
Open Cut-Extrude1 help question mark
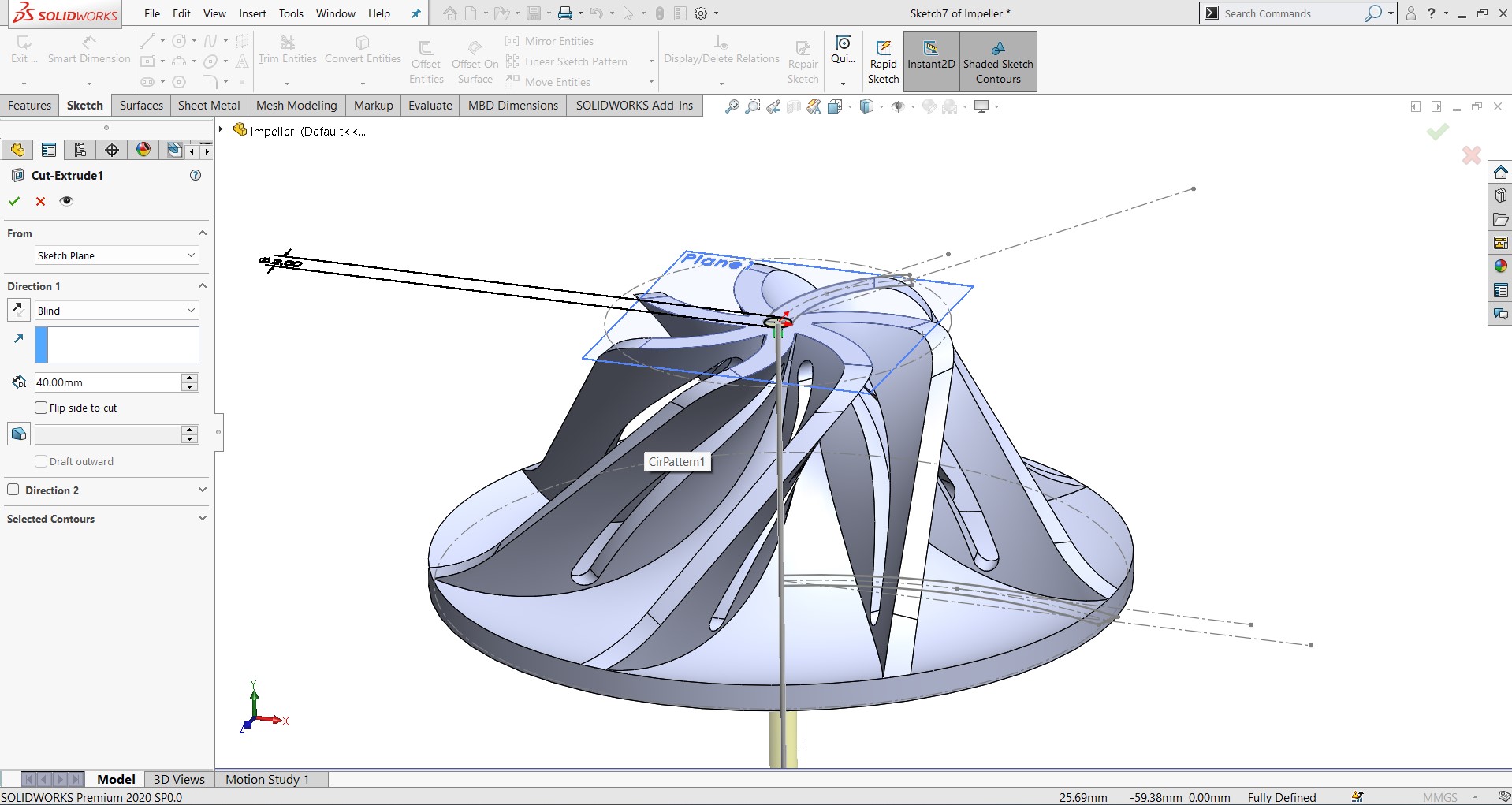tap(196, 175)
